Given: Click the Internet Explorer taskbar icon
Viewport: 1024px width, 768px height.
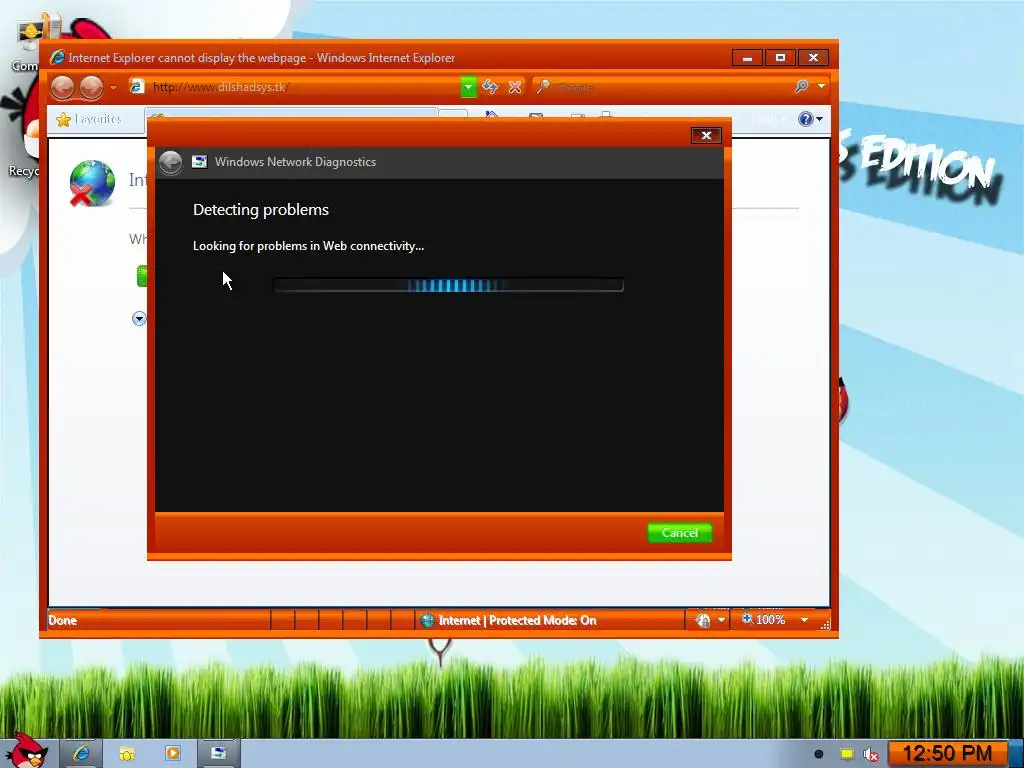Looking at the screenshot, I should coord(81,754).
